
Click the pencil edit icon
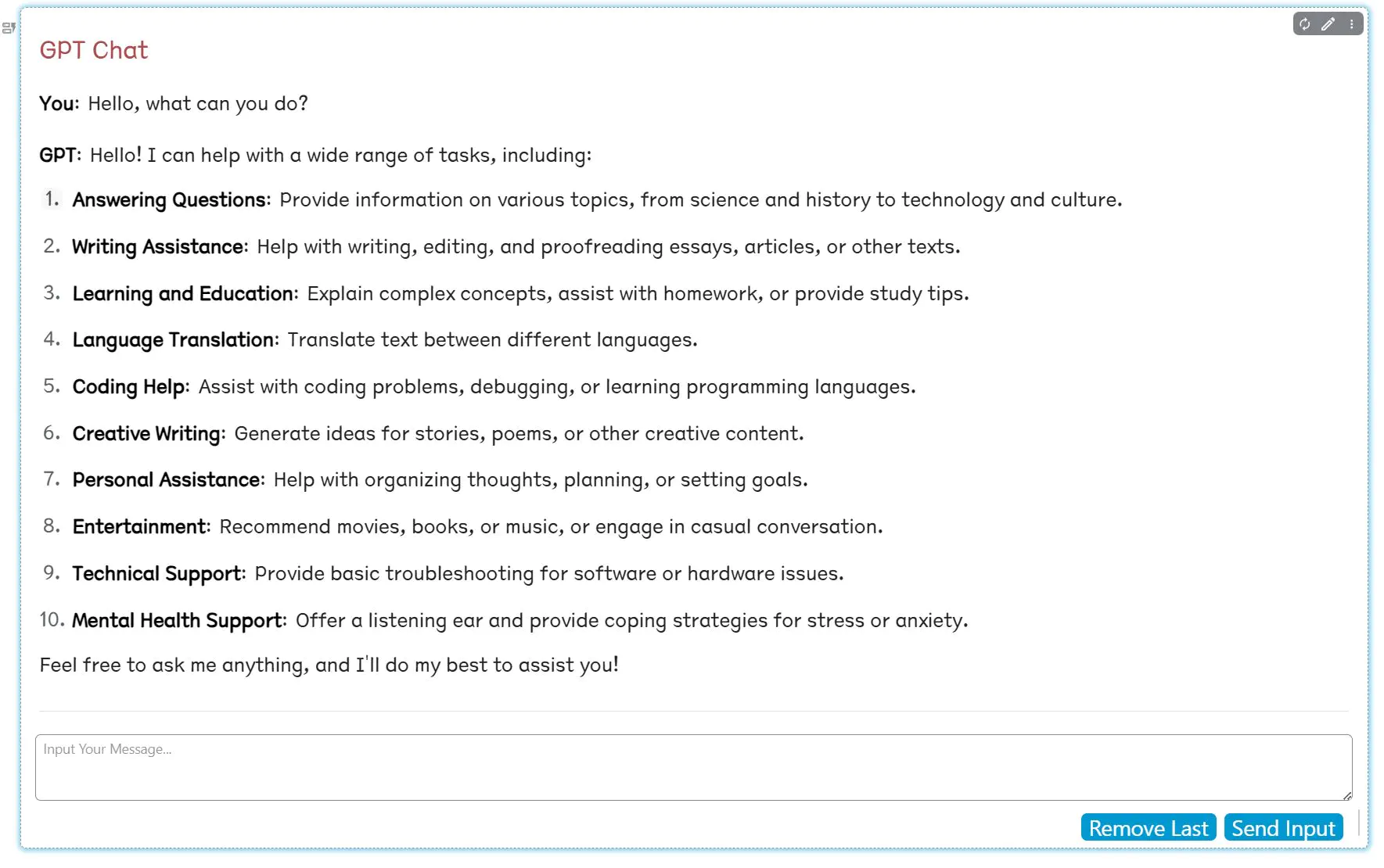click(1328, 24)
